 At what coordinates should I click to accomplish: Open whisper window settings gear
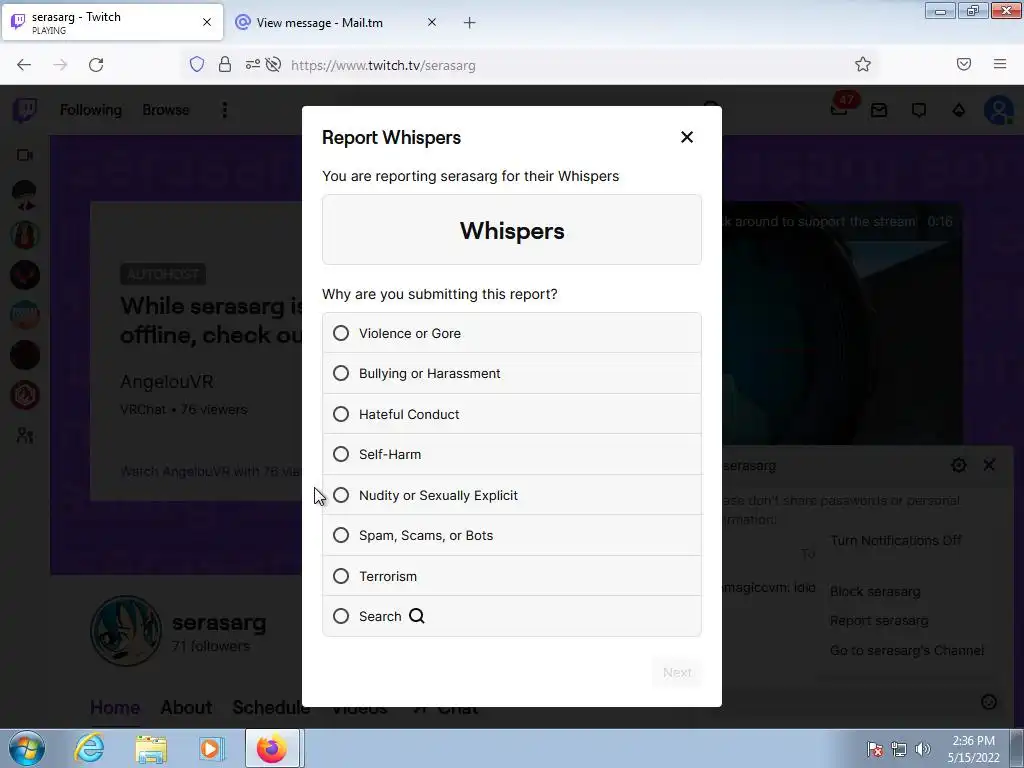coord(959,465)
